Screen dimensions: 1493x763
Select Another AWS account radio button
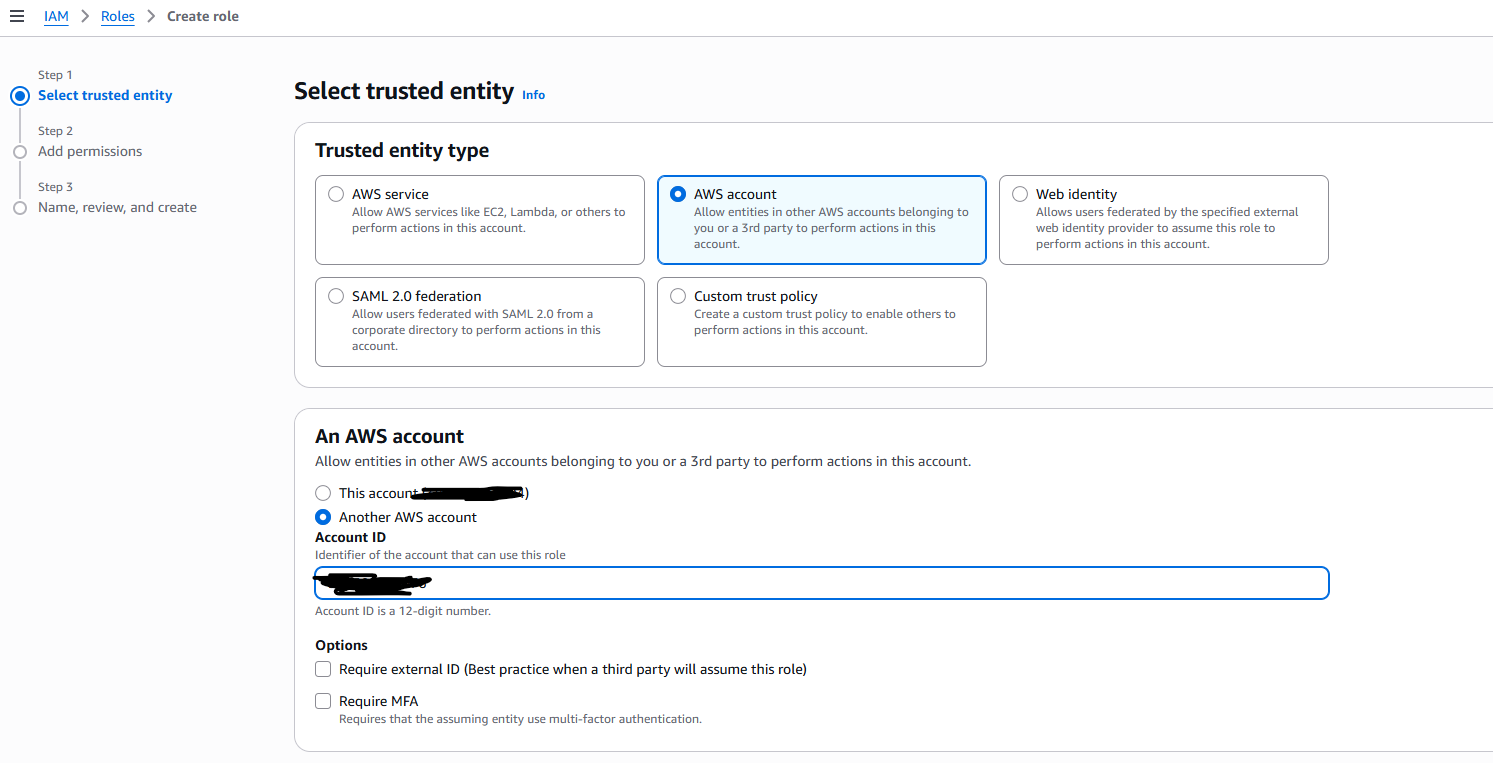[x=323, y=517]
